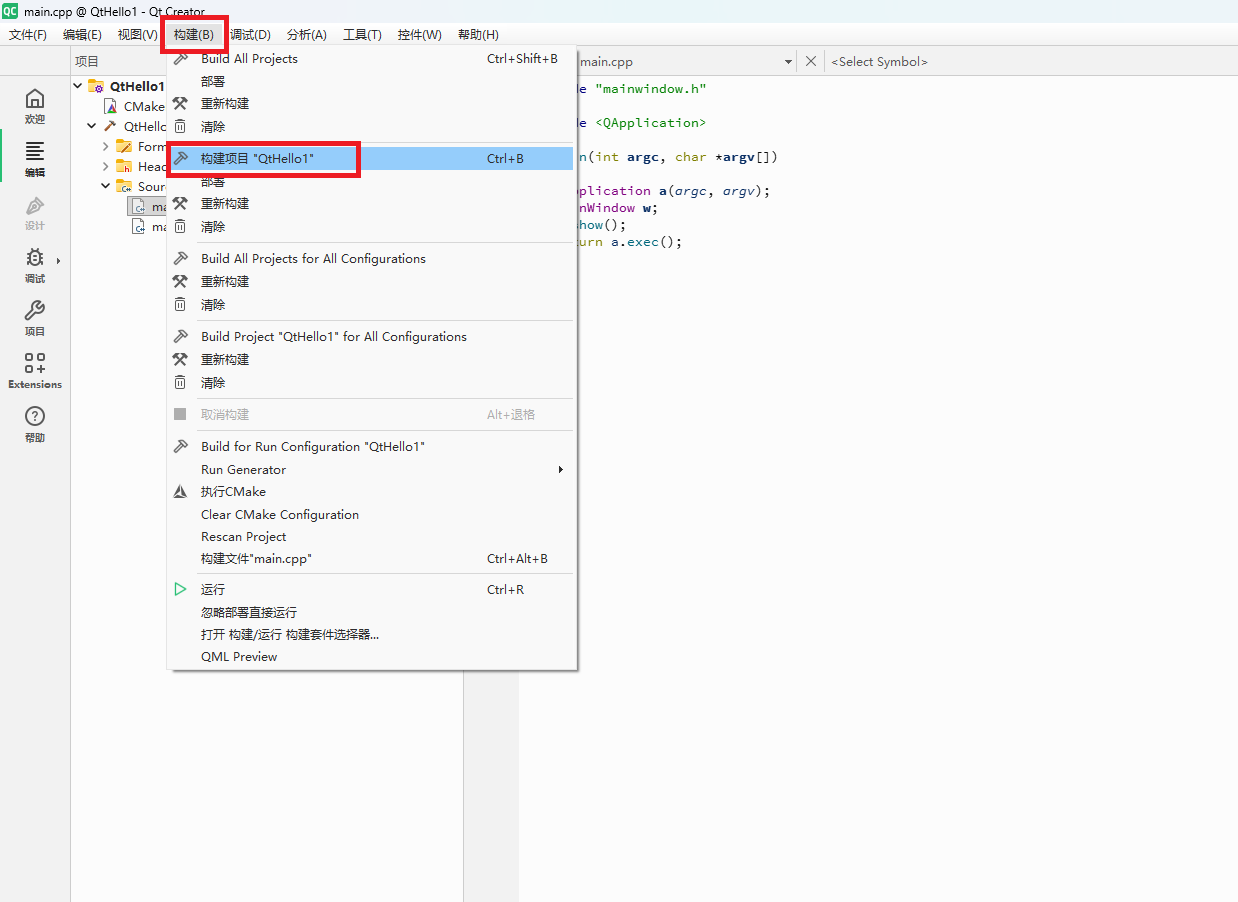
Task: Choose 构建项目 "QtHello1" menu entry
Action: tap(371, 158)
